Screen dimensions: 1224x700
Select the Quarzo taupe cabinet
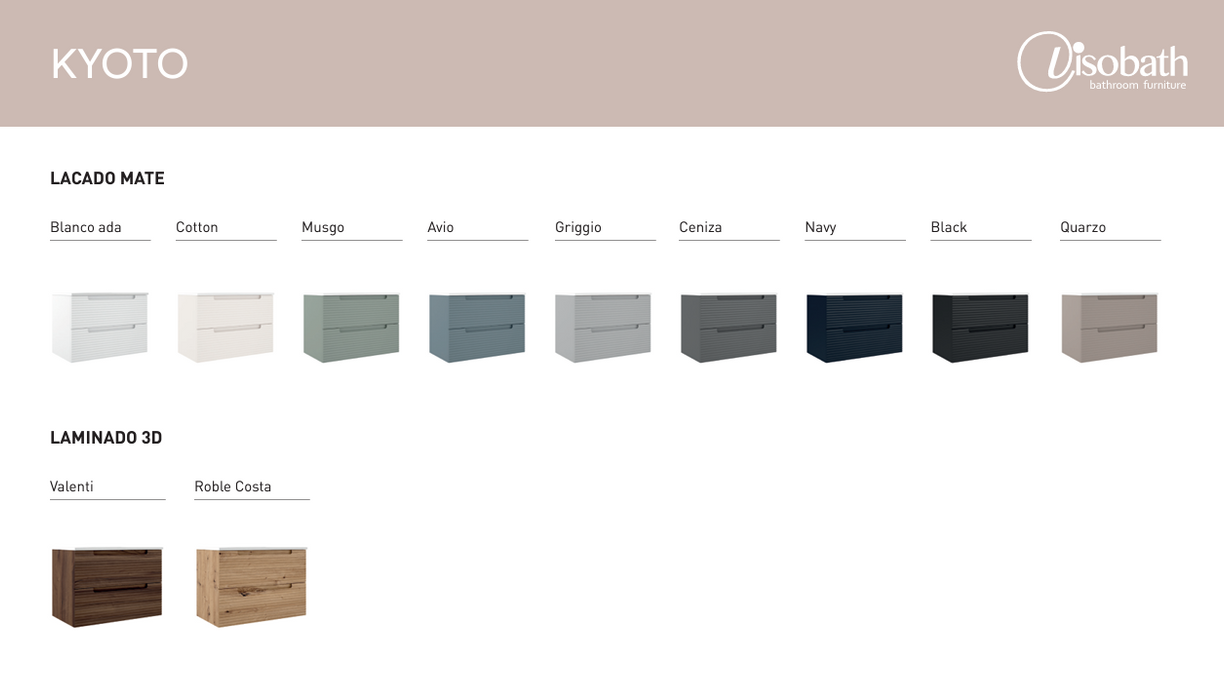(1109, 327)
